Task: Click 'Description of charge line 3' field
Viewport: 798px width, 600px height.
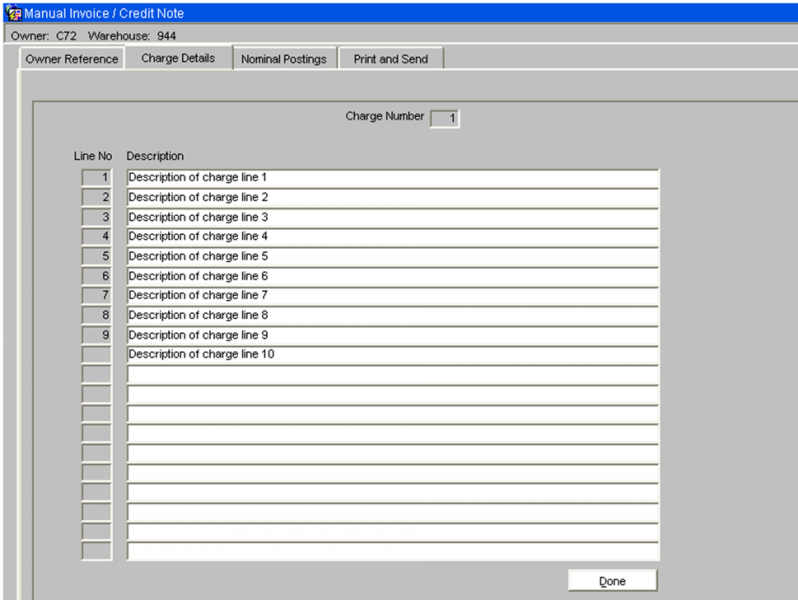Action: [393, 217]
